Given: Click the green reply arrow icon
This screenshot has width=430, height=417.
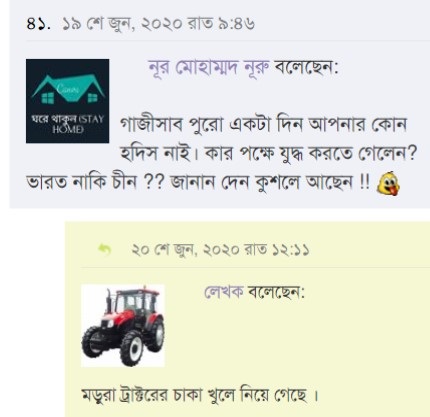Looking at the screenshot, I should [105, 249].
